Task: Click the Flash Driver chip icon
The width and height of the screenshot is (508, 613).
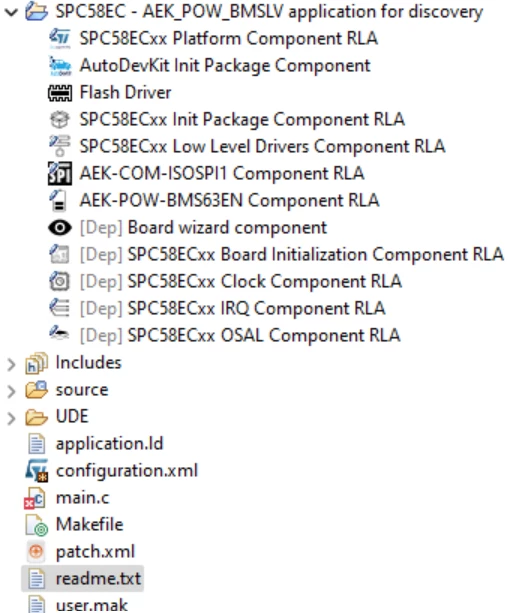Action: tap(60, 93)
